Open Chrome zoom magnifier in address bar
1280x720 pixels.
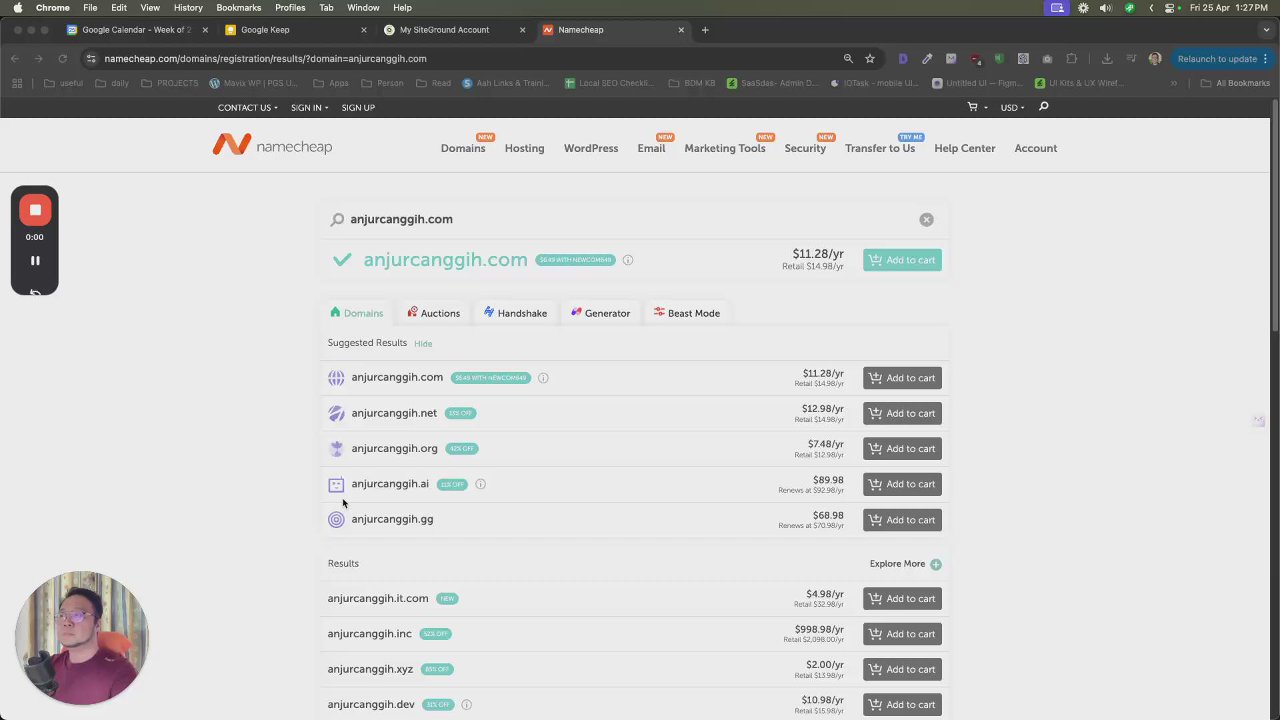pyautogui.click(x=848, y=58)
